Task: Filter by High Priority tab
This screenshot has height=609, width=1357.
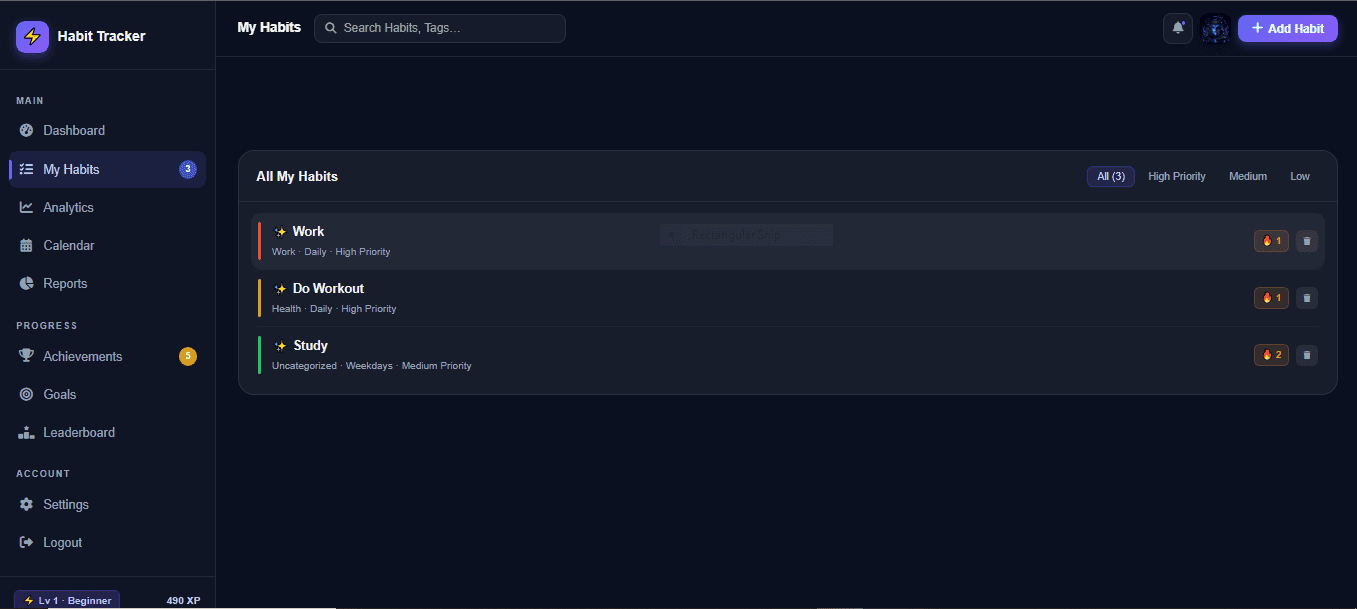Action: (1177, 176)
